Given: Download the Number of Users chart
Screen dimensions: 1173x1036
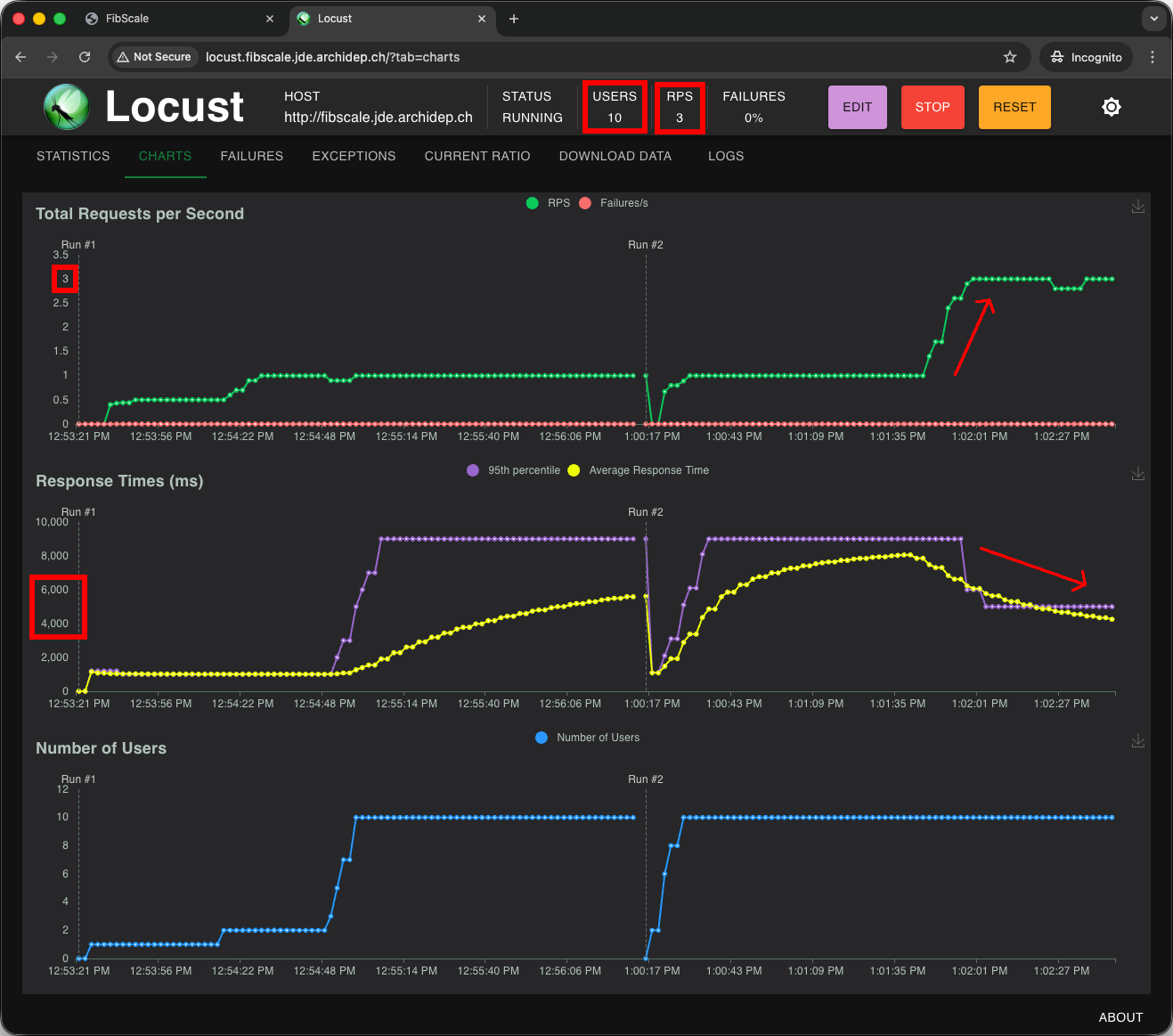Looking at the screenshot, I should [1138, 740].
